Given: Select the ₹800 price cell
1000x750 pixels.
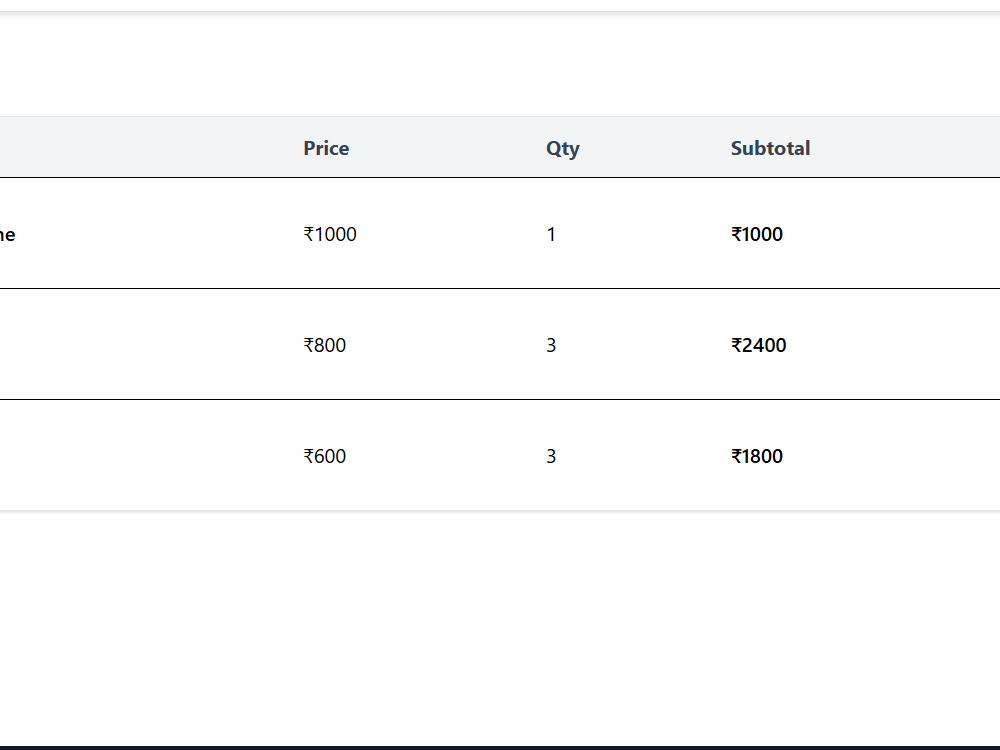Looking at the screenshot, I should [x=325, y=345].
